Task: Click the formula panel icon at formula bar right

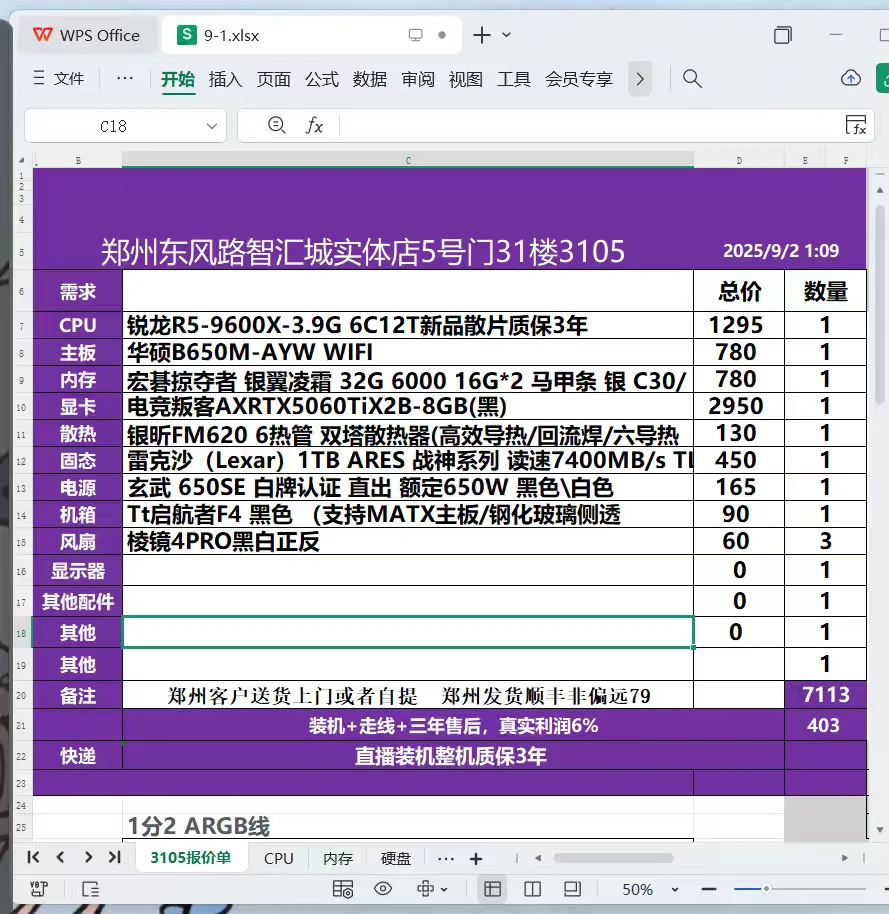Action: (x=855, y=125)
